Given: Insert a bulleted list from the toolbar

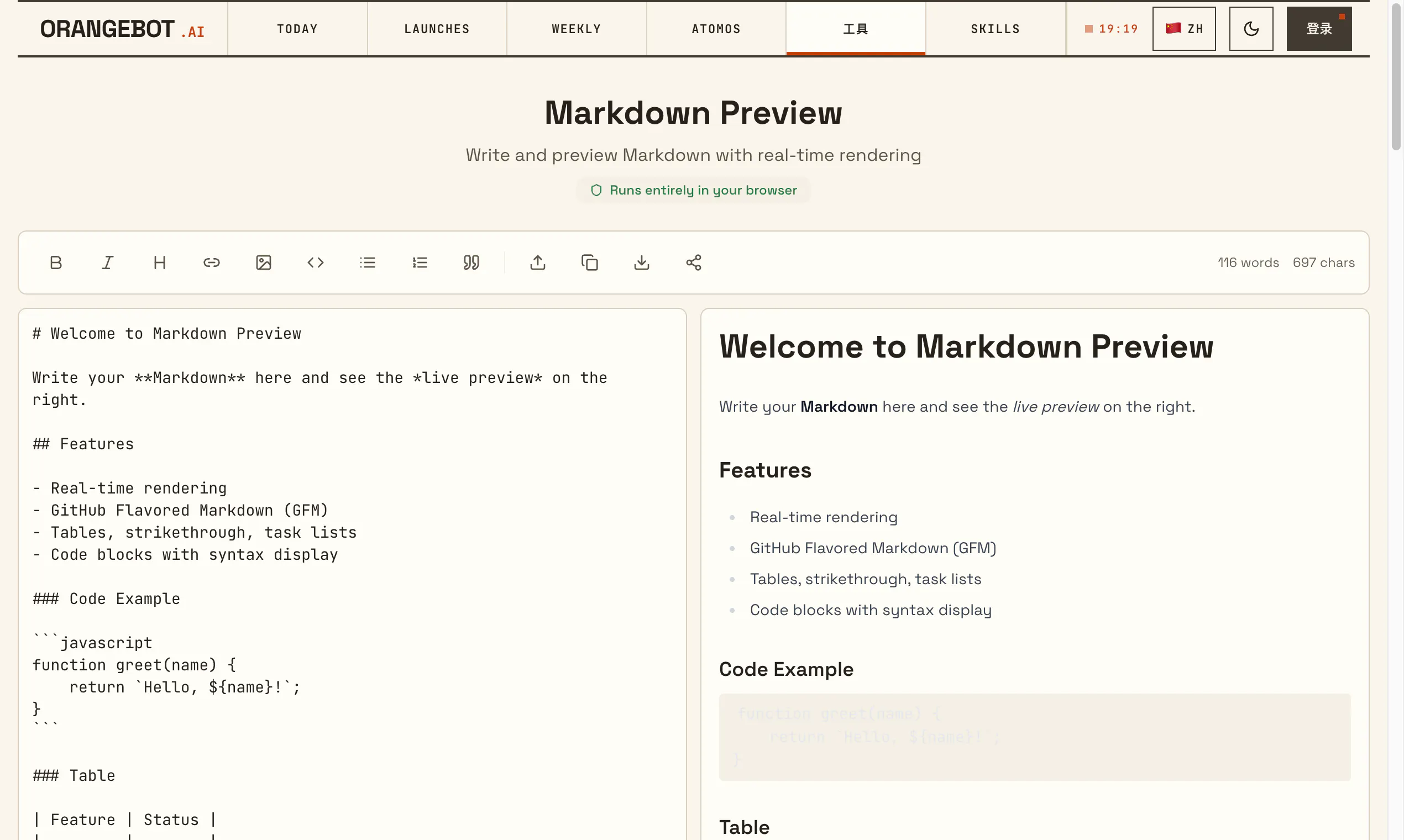Looking at the screenshot, I should click(x=368, y=262).
